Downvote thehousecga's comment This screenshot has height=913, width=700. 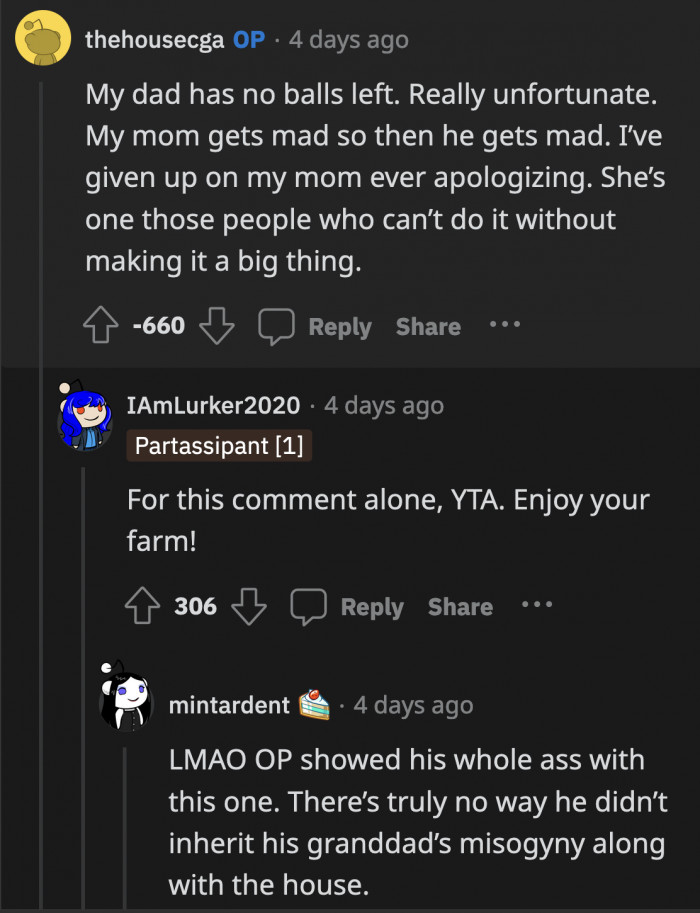coord(217,325)
